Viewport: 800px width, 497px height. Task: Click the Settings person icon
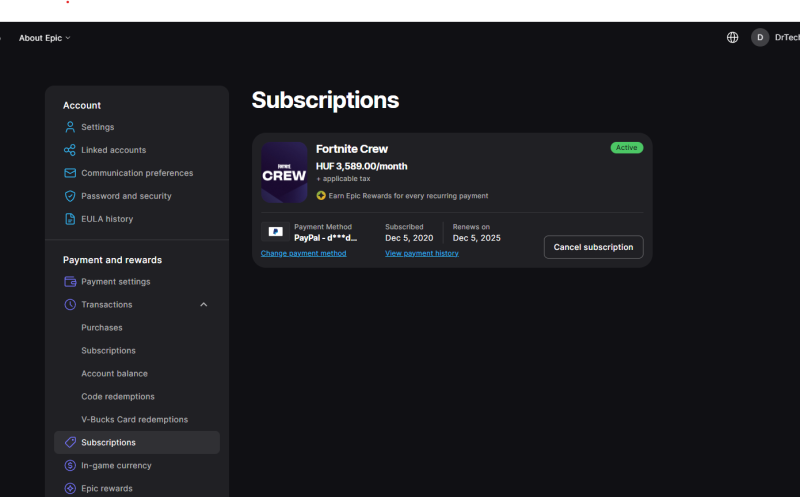(x=70, y=127)
